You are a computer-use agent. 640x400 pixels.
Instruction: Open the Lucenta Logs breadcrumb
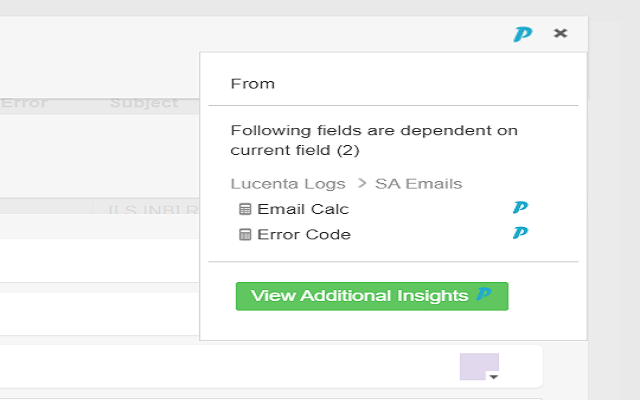pos(288,184)
